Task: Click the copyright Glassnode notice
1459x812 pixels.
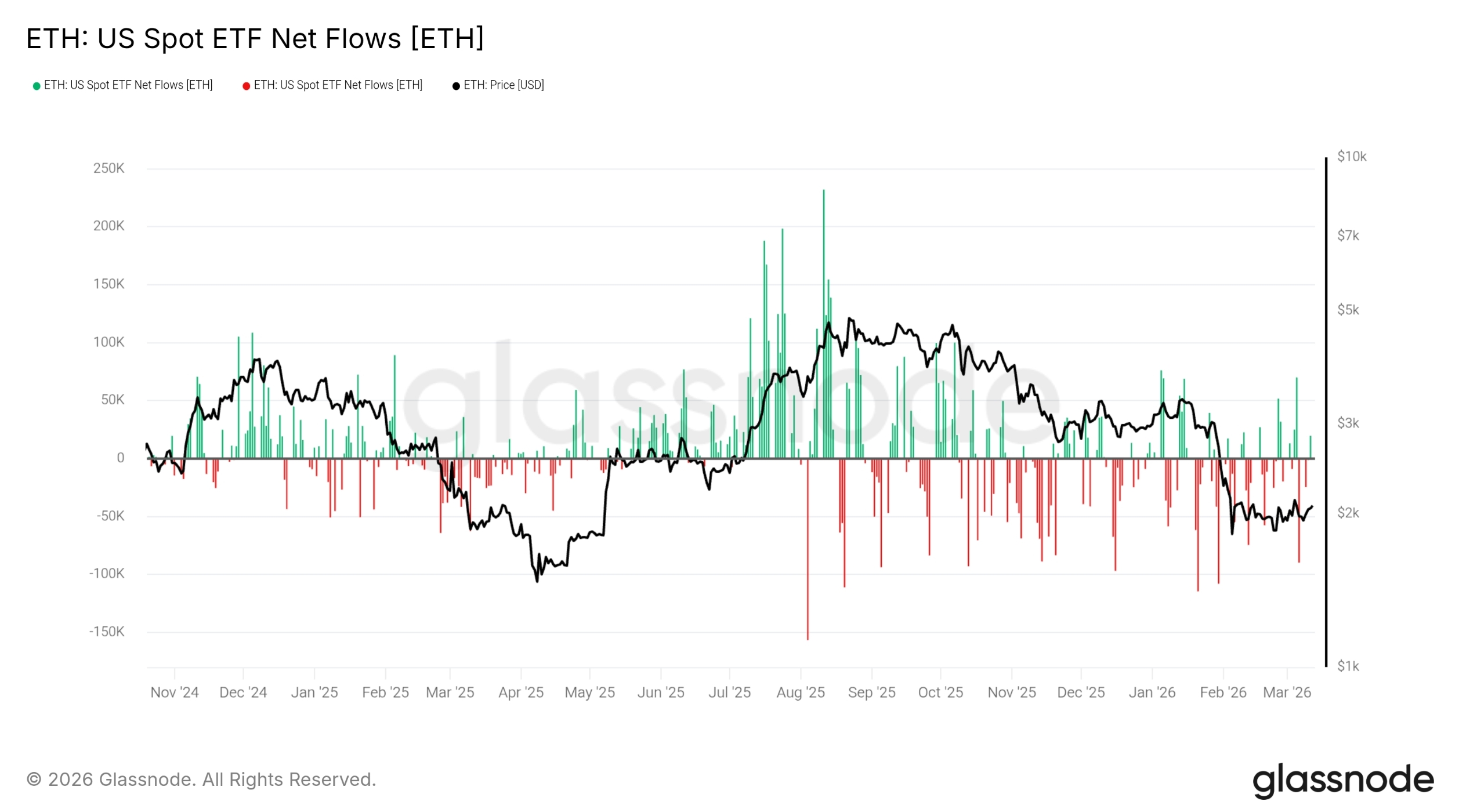Action: click(x=201, y=780)
